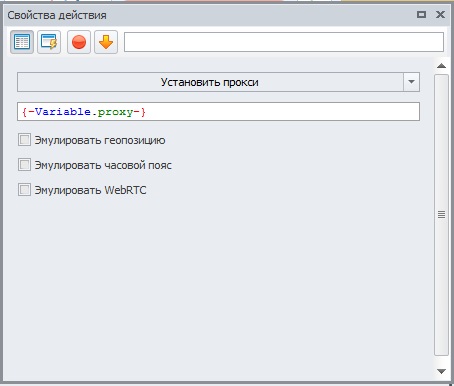Close the Свойства действия panel
This screenshot has width=454, height=386.
[x=440, y=15]
